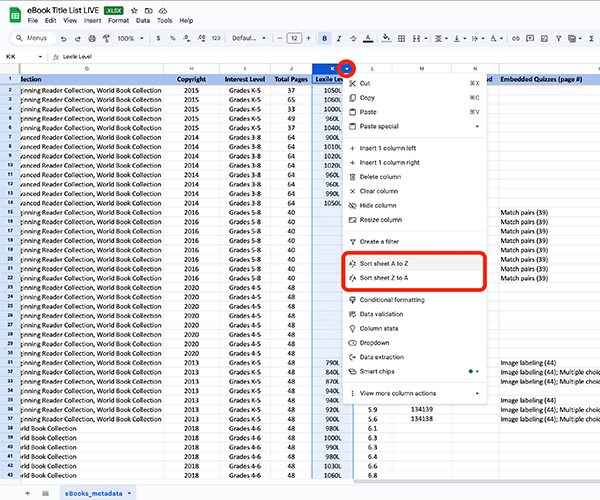Check the cloud save status icon

(x=163, y=10)
